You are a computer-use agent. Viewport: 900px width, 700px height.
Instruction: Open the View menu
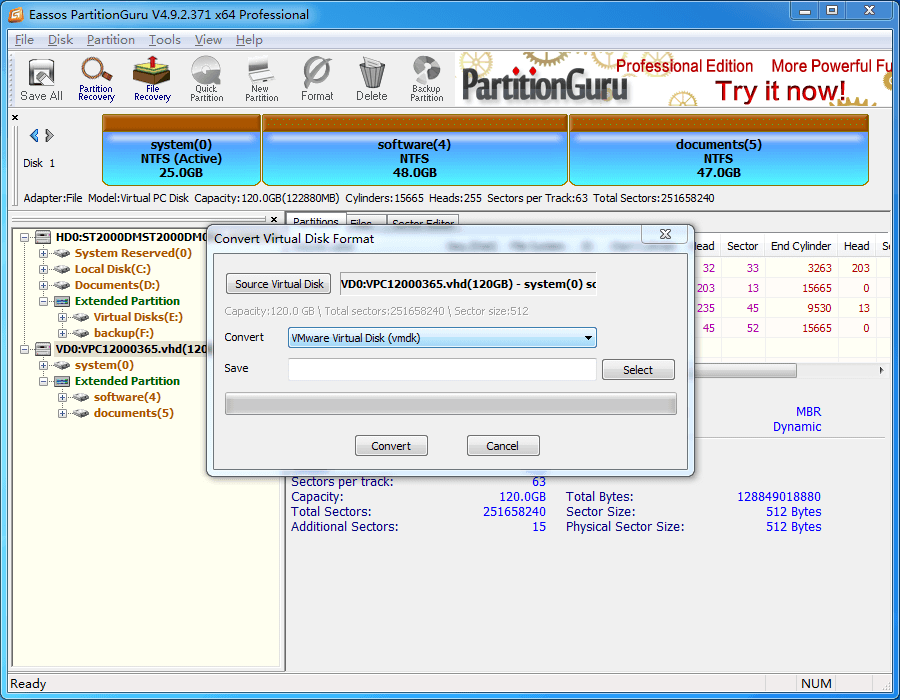point(208,40)
